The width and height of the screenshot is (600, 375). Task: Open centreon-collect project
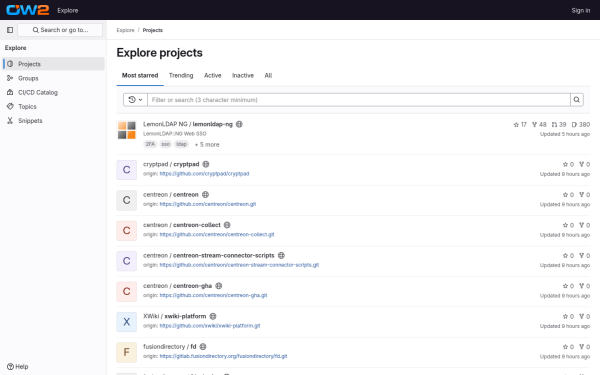pyautogui.click(x=182, y=225)
